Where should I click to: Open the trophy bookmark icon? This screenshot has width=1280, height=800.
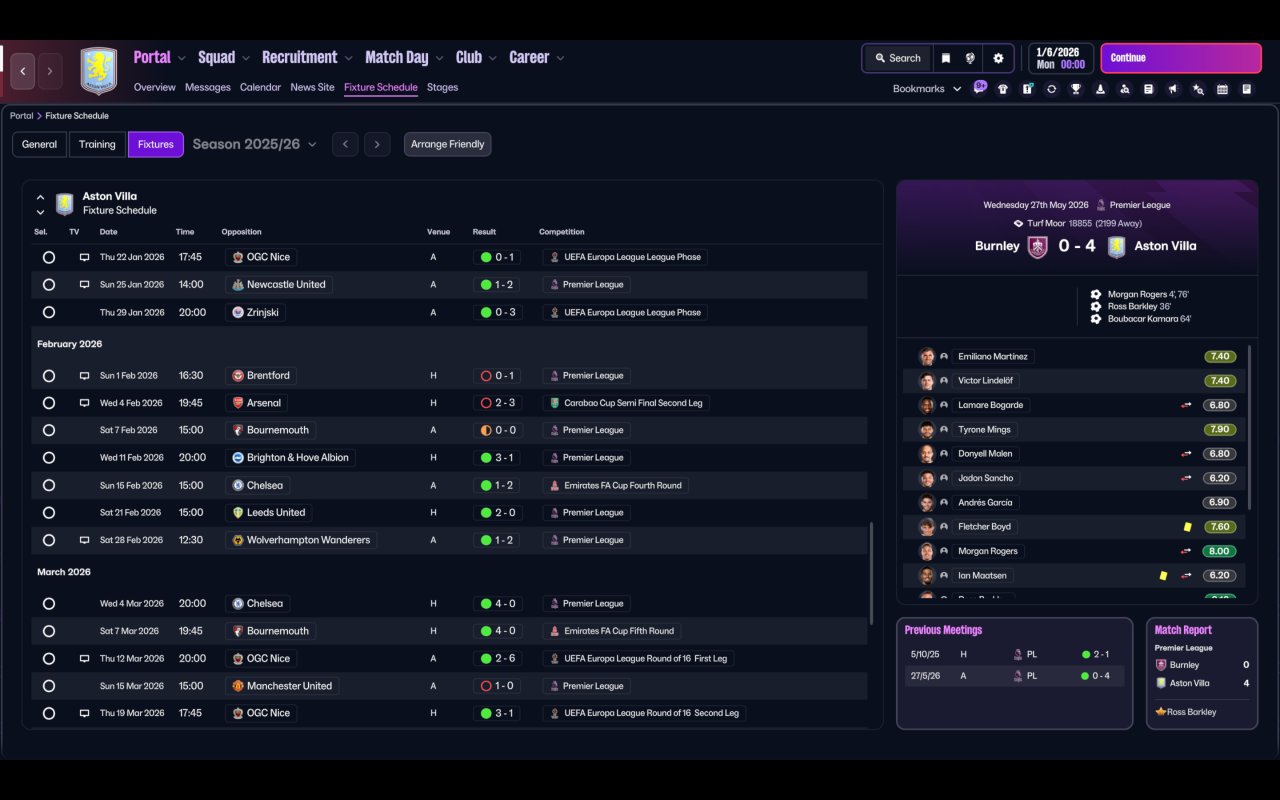point(1076,89)
